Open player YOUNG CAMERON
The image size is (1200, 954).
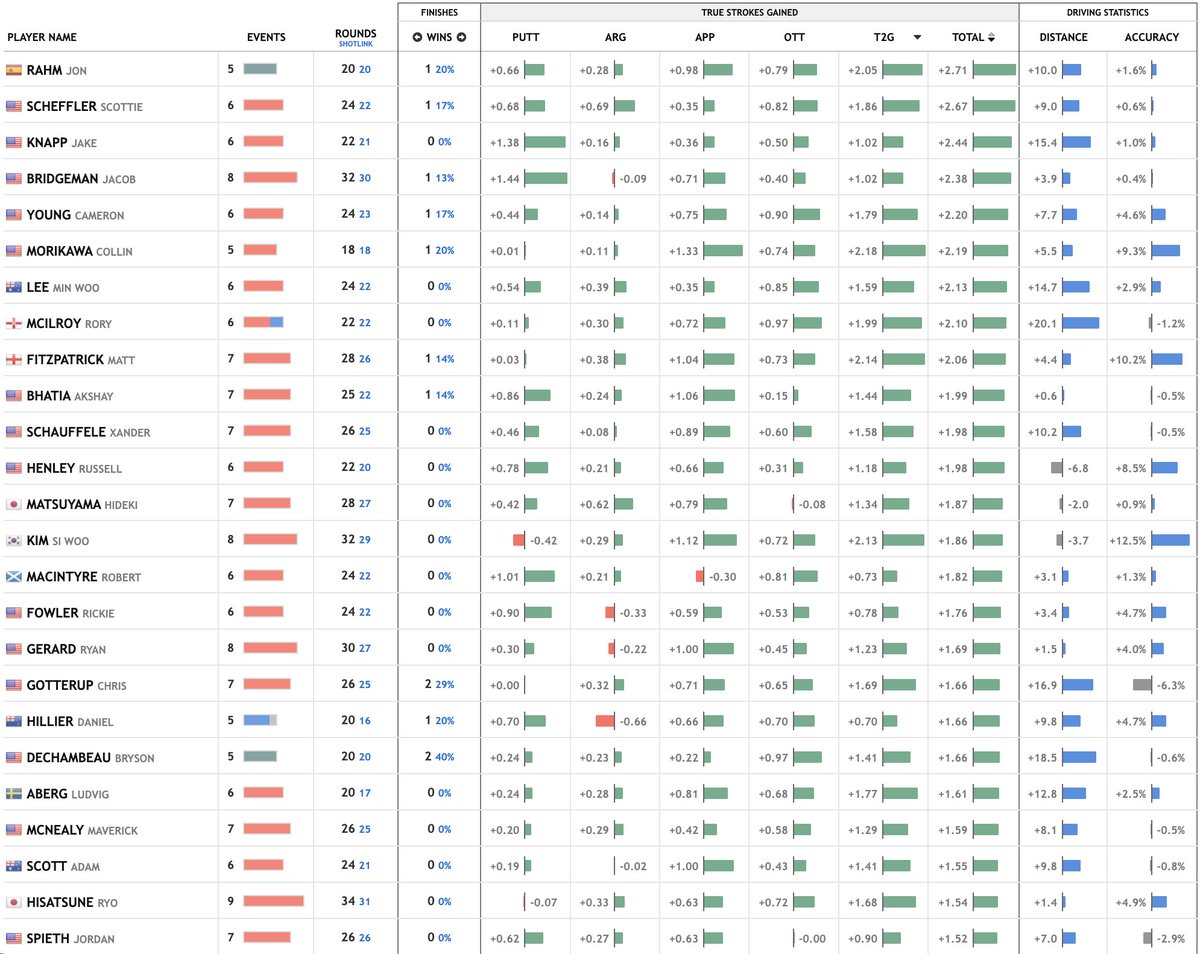(x=76, y=215)
